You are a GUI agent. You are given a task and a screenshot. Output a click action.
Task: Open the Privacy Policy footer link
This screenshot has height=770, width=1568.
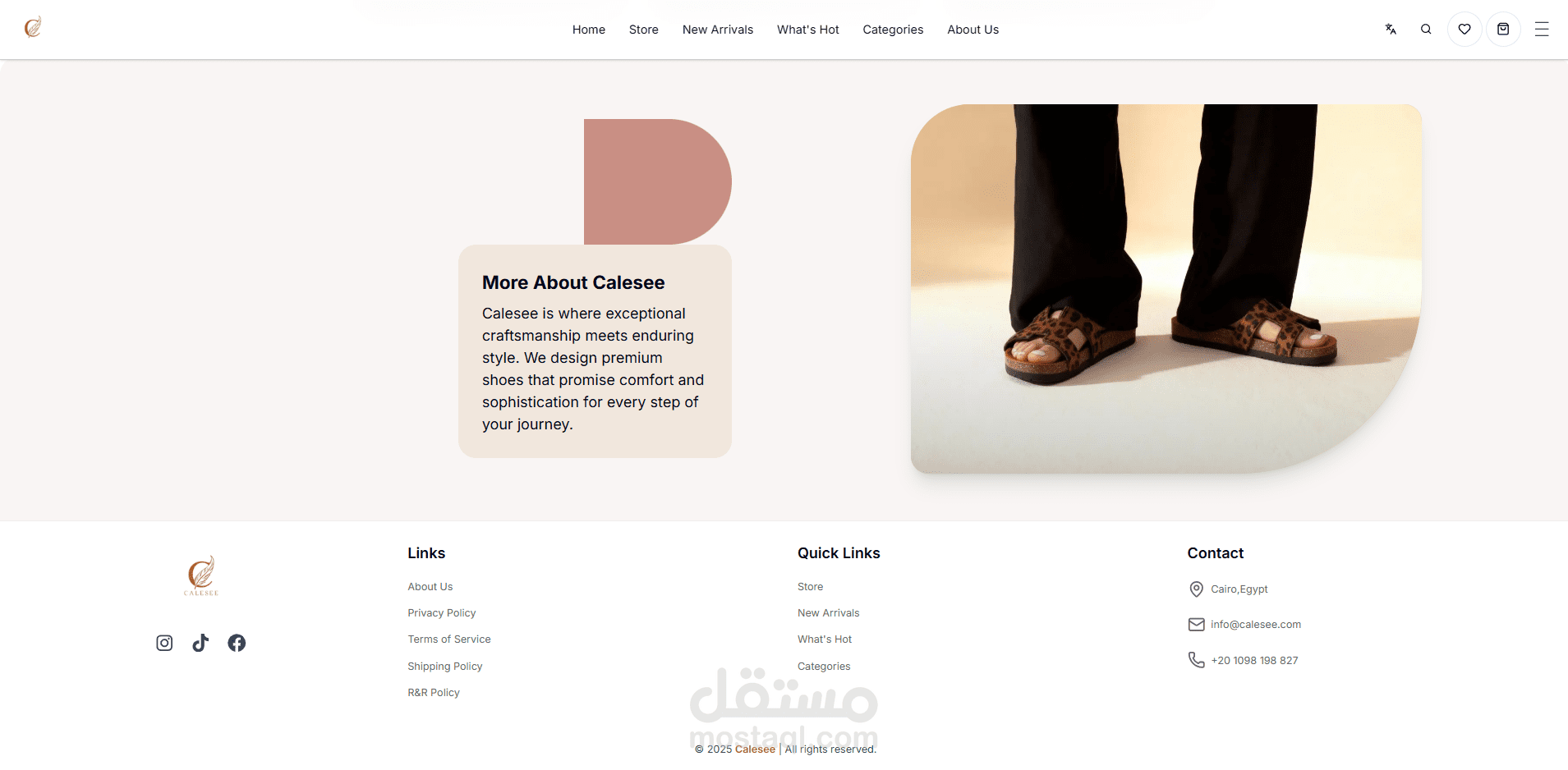click(x=442, y=613)
